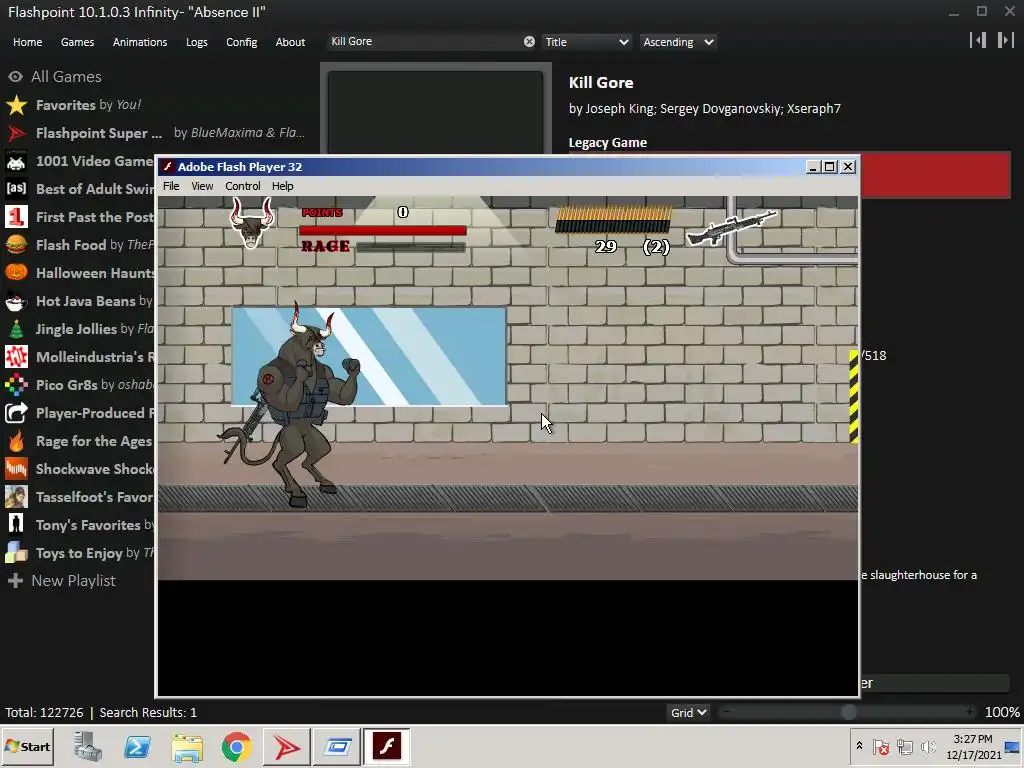Open the About page
The width and height of the screenshot is (1024, 768).
tap(290, 42)
